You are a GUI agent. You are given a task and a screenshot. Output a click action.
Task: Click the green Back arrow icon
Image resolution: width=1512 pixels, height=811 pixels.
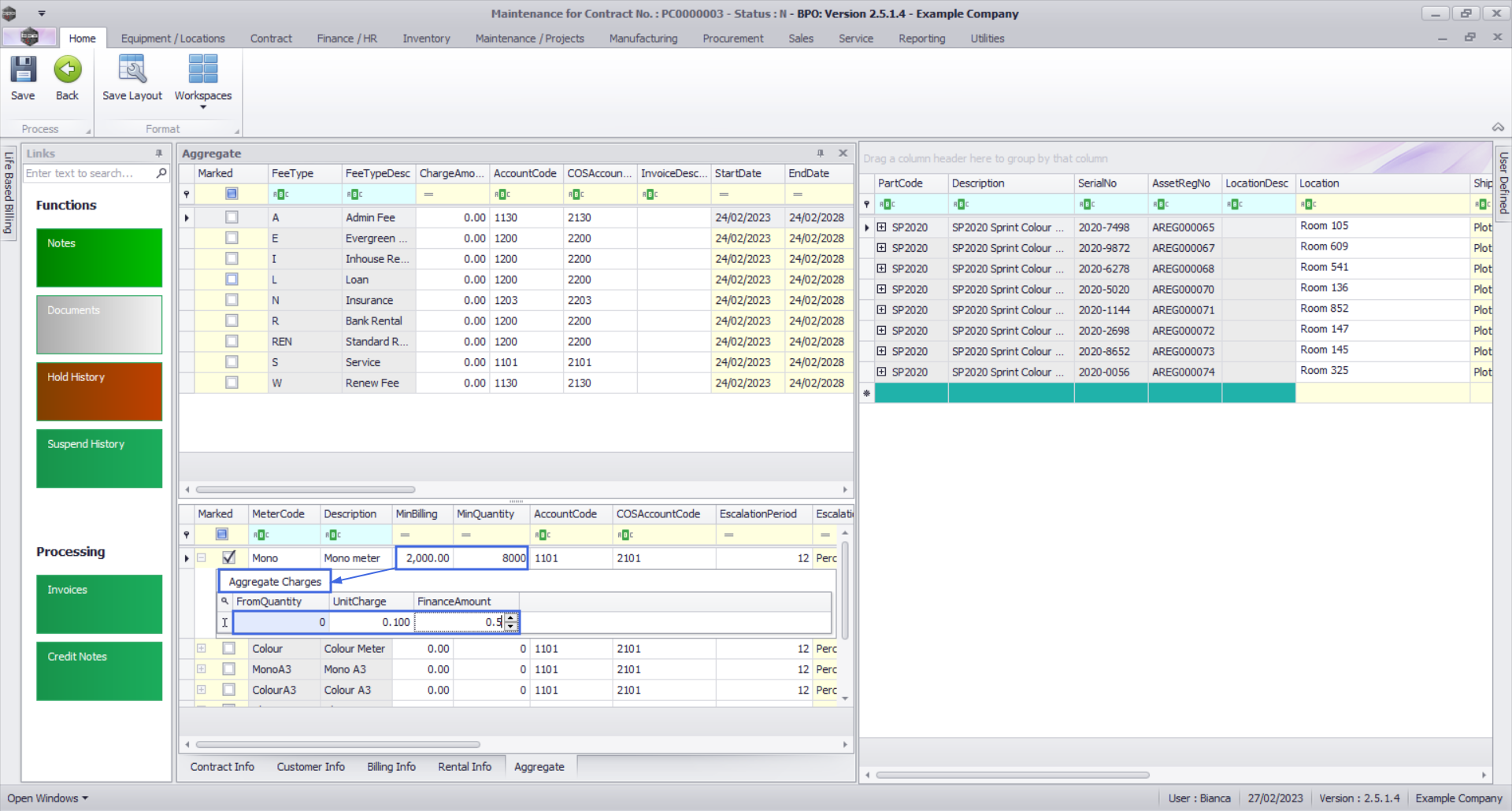[67, 70]
